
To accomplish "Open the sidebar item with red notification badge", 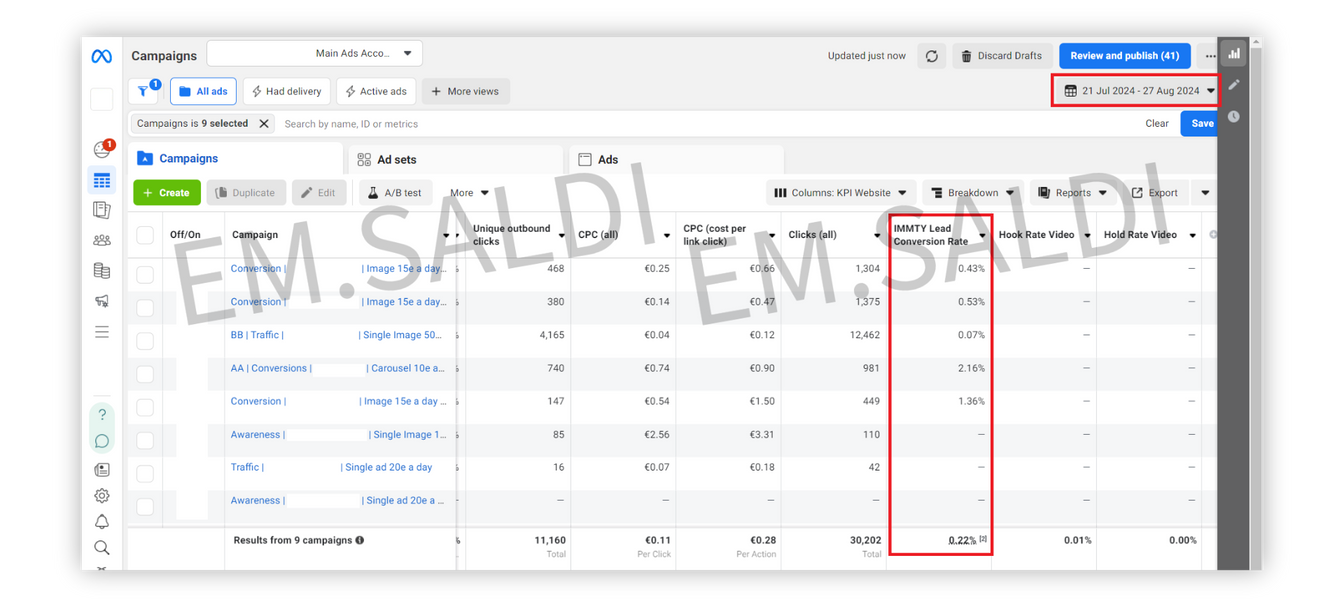I will (x=102, y=149).
